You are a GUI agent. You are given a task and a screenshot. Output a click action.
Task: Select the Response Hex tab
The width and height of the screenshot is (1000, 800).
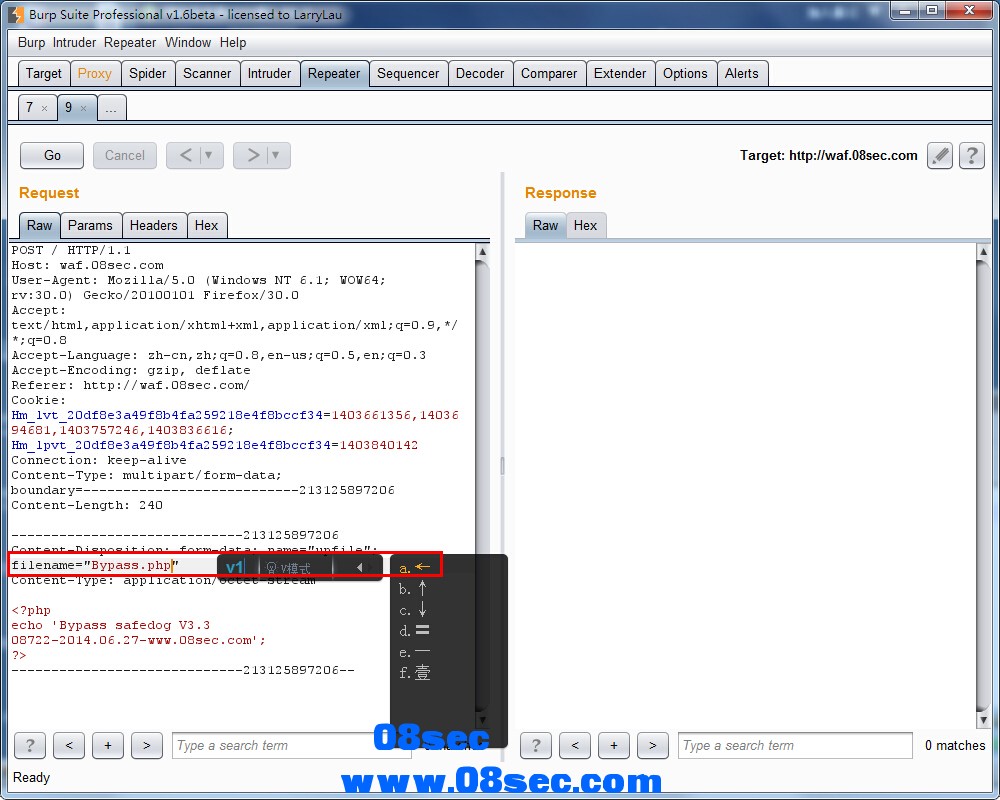coord(585,225)
